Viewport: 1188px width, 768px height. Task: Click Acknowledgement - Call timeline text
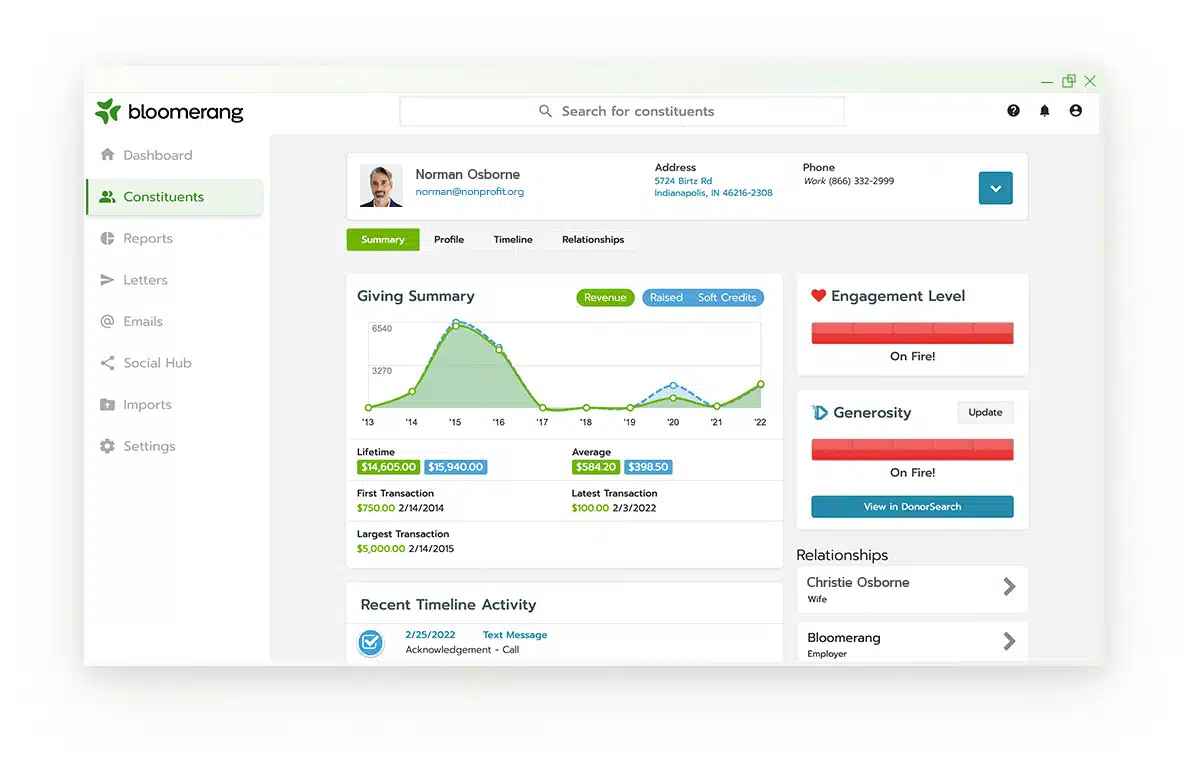(x=462, y=650)
